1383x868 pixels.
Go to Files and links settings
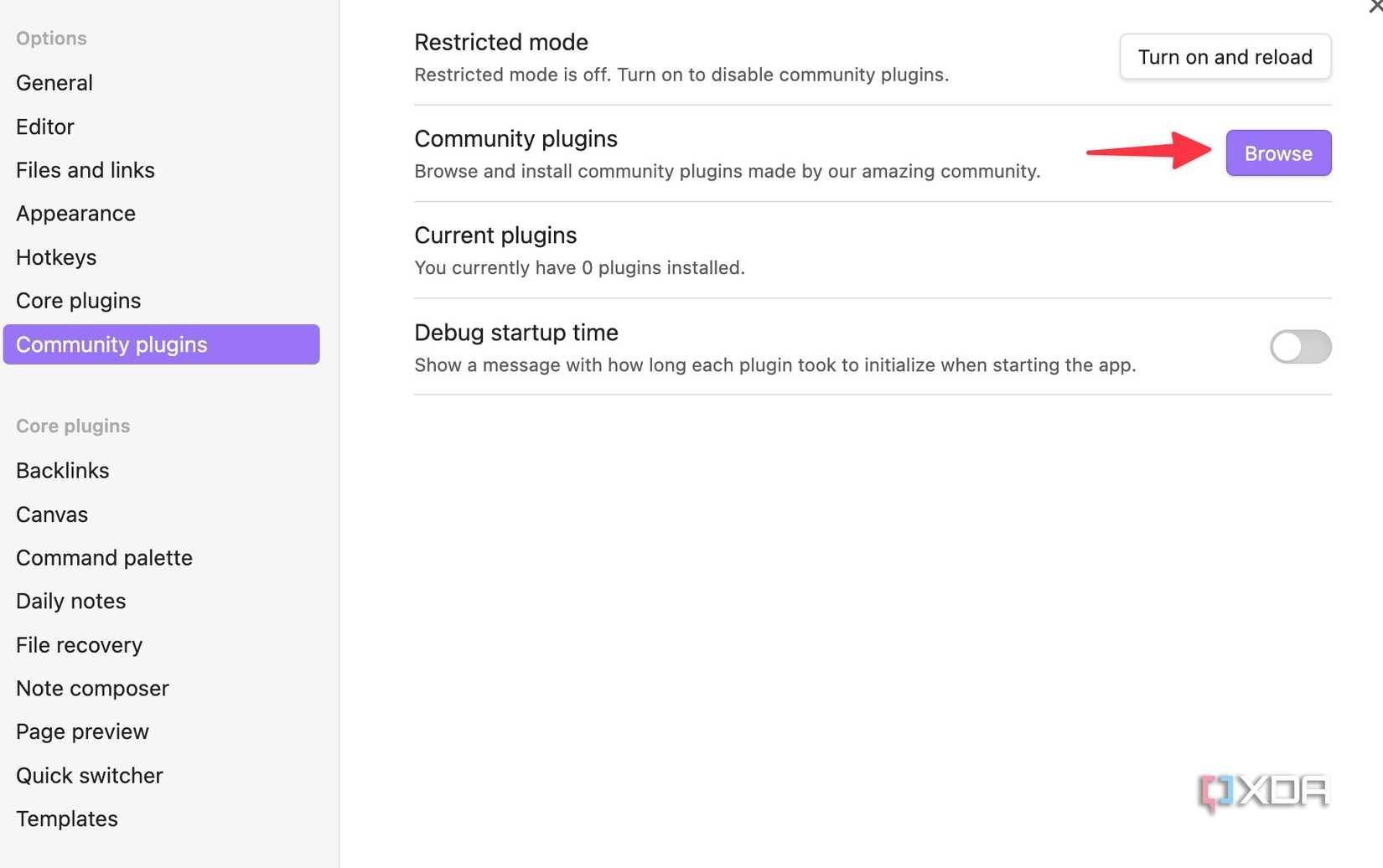pos(85,170)
